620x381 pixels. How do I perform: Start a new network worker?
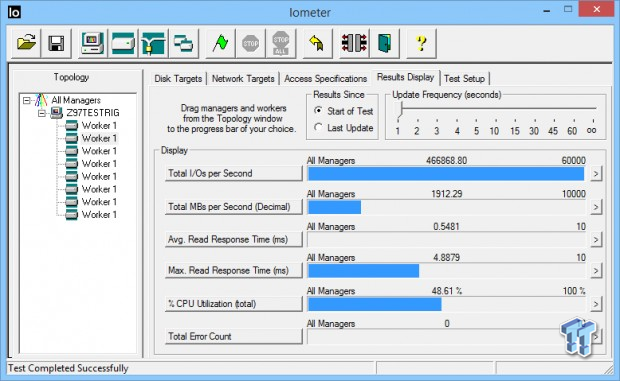pos(153,43)
